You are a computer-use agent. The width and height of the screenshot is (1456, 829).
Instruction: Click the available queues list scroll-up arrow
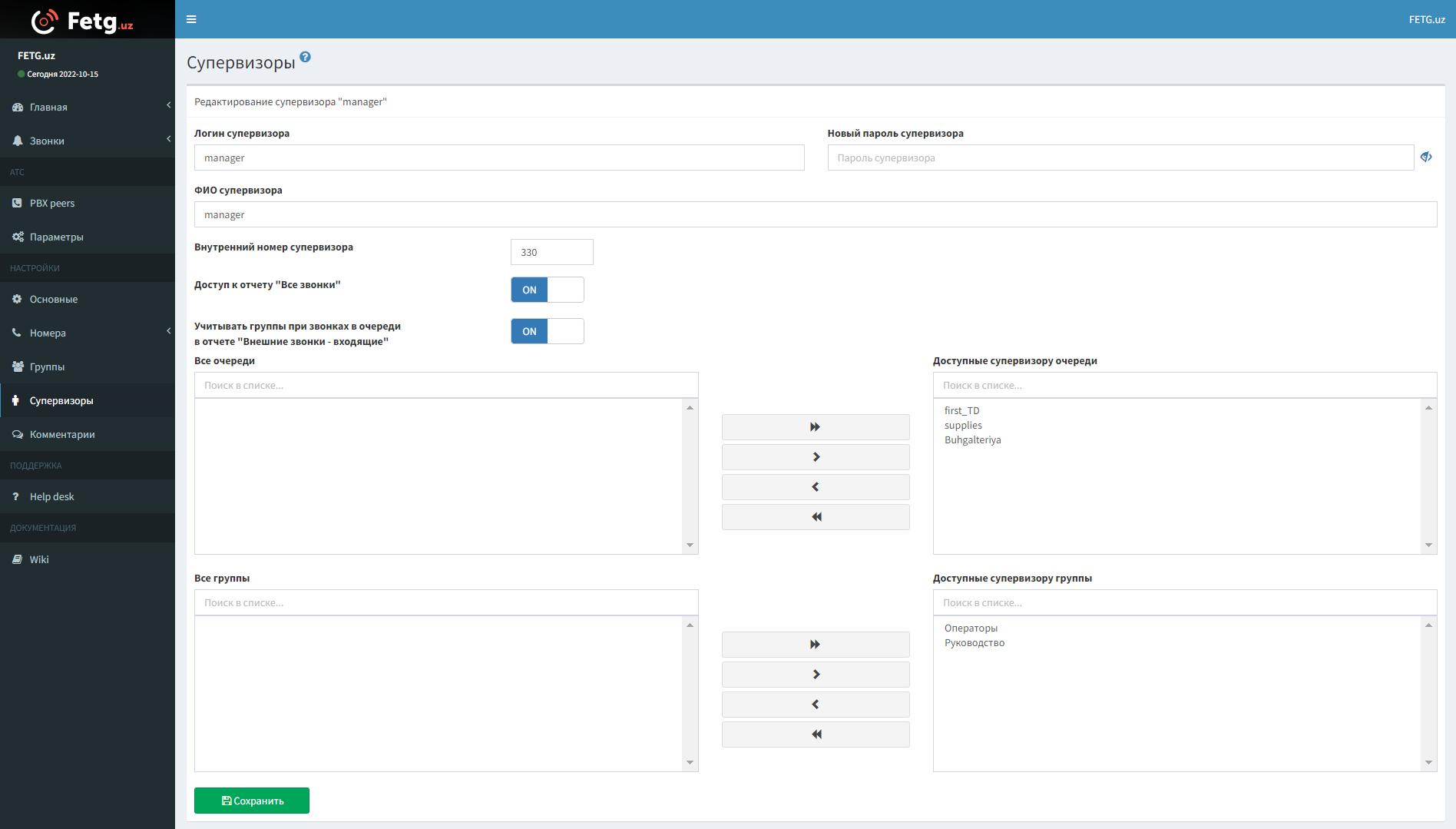point(1429,407)
